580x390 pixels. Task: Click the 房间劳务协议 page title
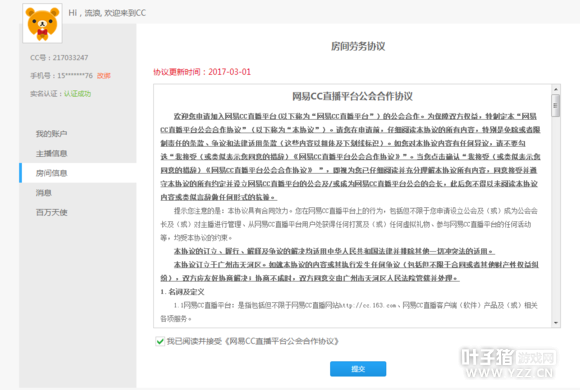[x=358, y=46]
